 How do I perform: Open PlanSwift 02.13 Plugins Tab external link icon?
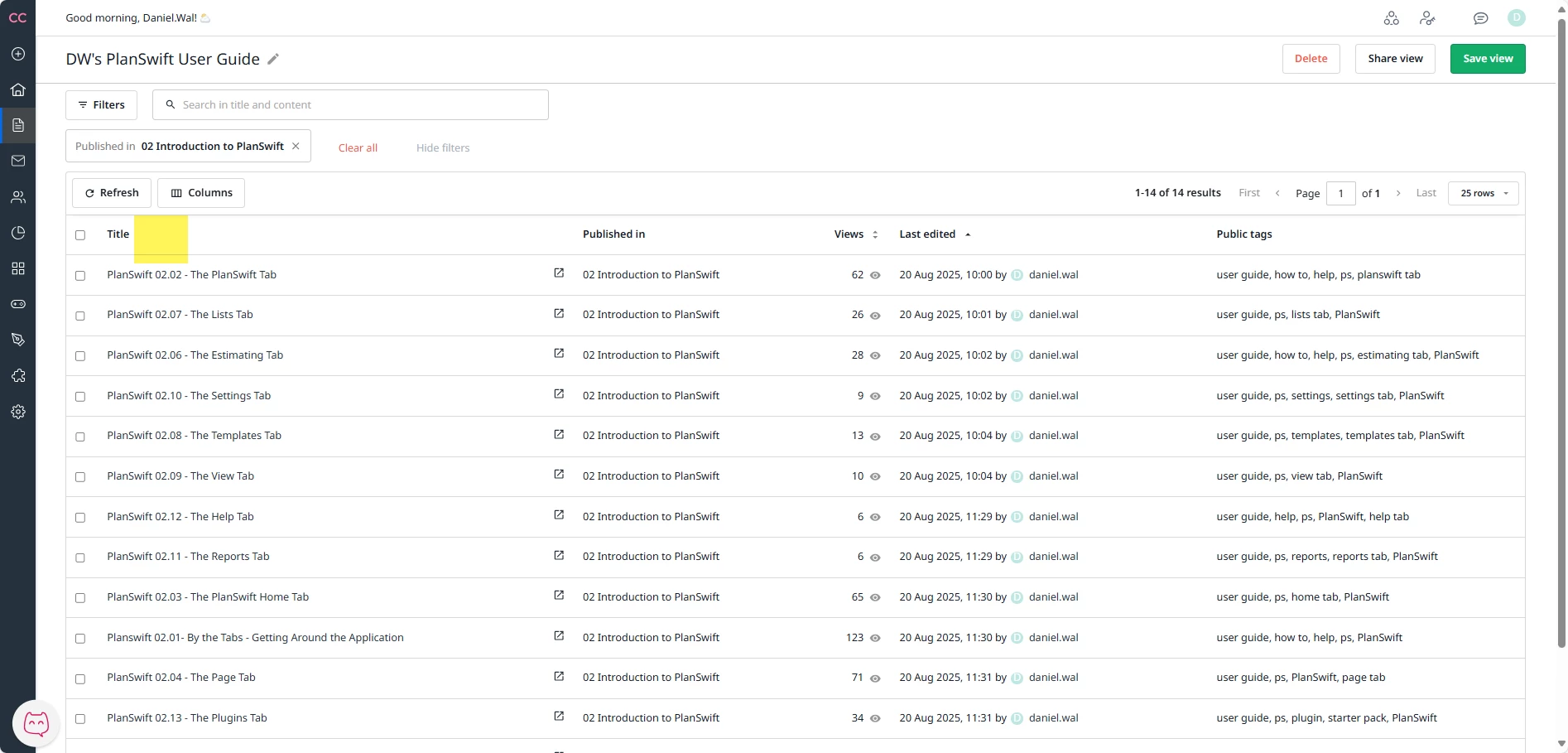click(559, 717)
